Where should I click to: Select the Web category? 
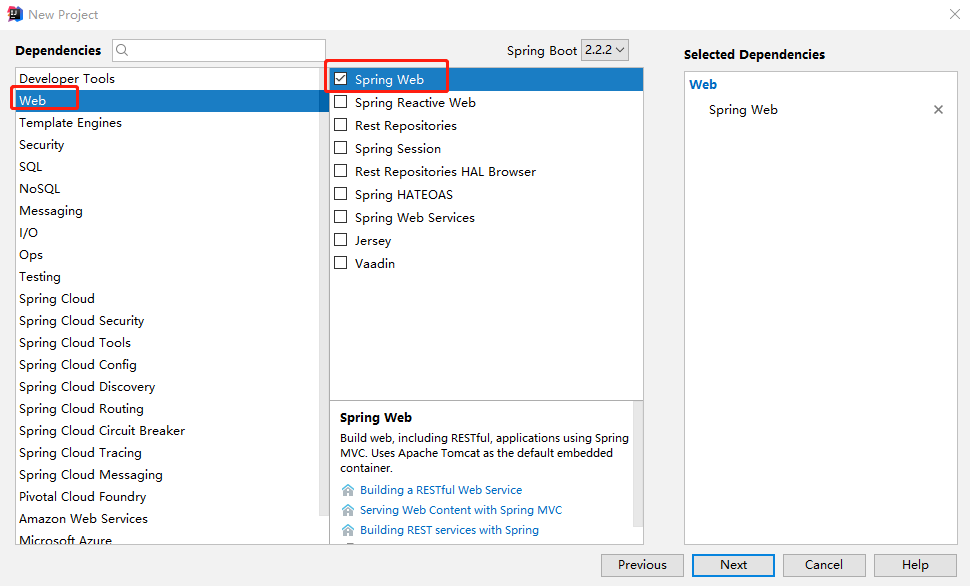coord(167,100)
